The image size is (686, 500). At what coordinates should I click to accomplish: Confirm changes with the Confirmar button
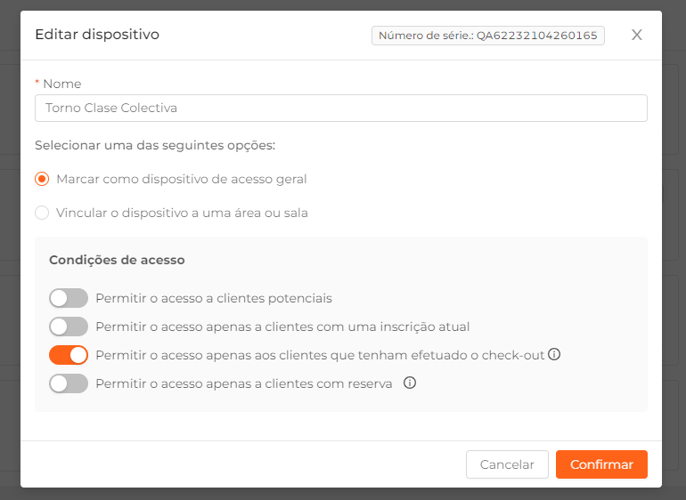point(602,464)
